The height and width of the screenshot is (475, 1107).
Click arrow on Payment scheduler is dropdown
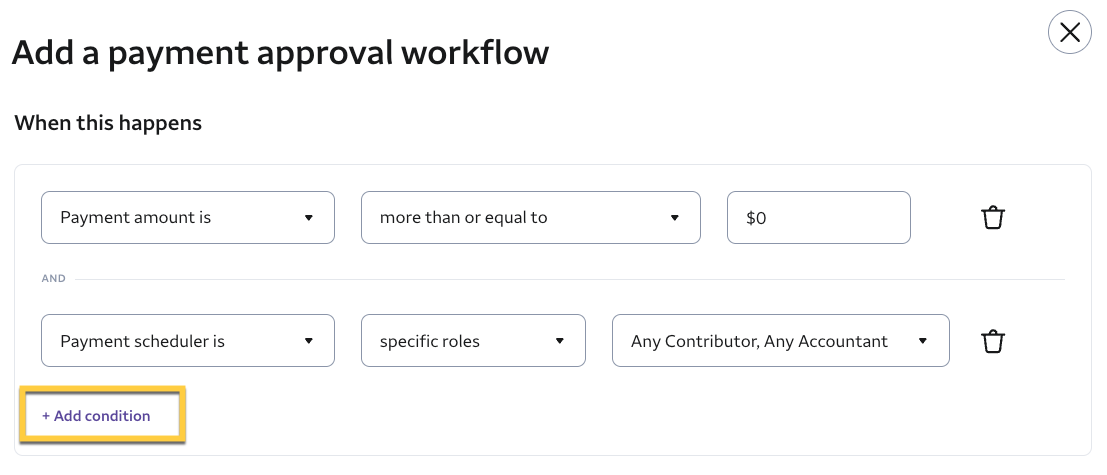click(309, 342)
